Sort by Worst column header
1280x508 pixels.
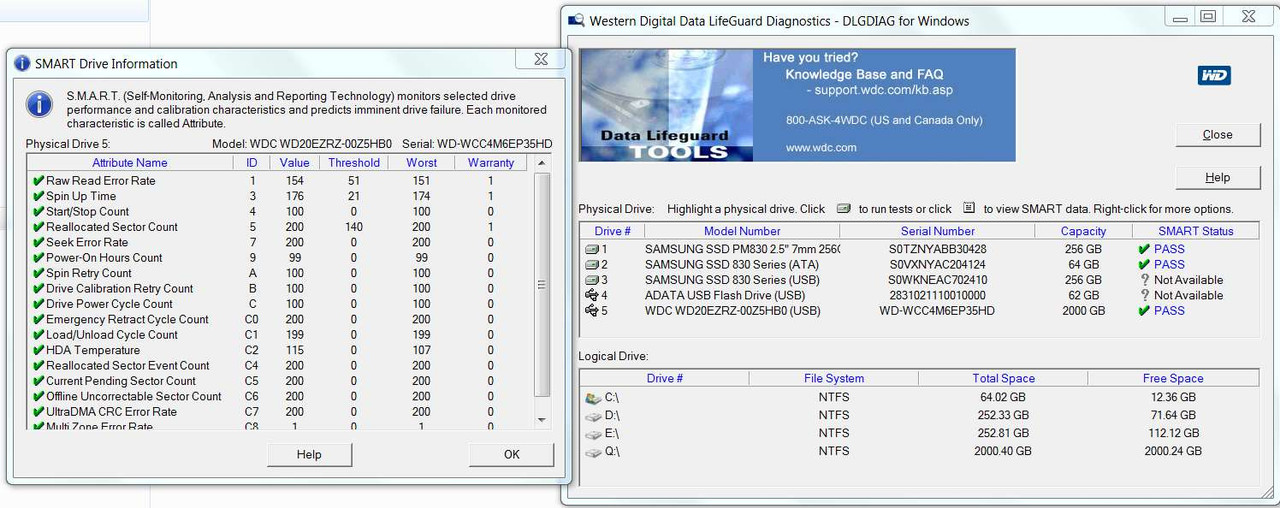(421, 163)
